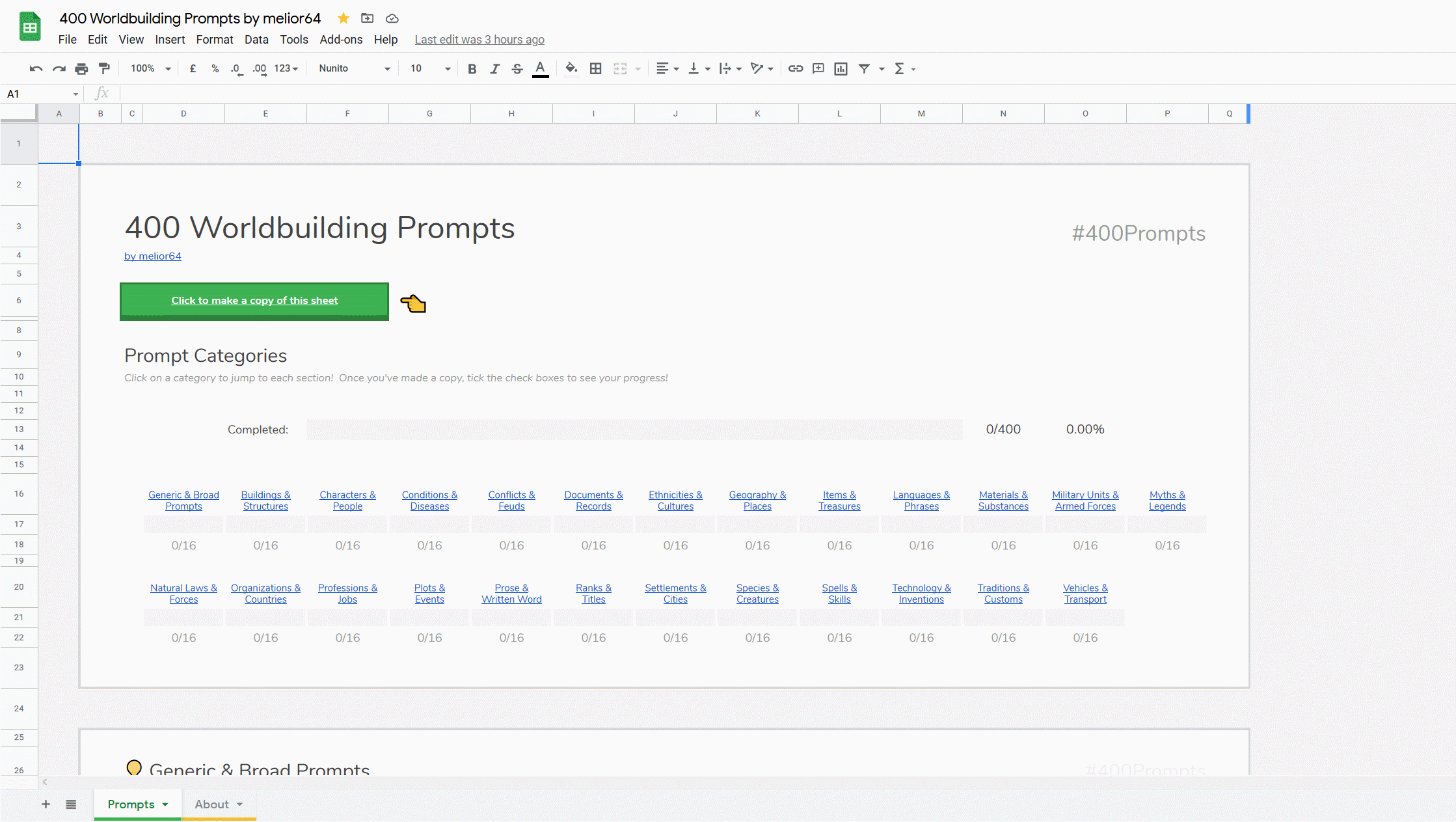This screenshot has width=1456, height=822.
Task: Open the borders tool
Action: coord(595,68)
